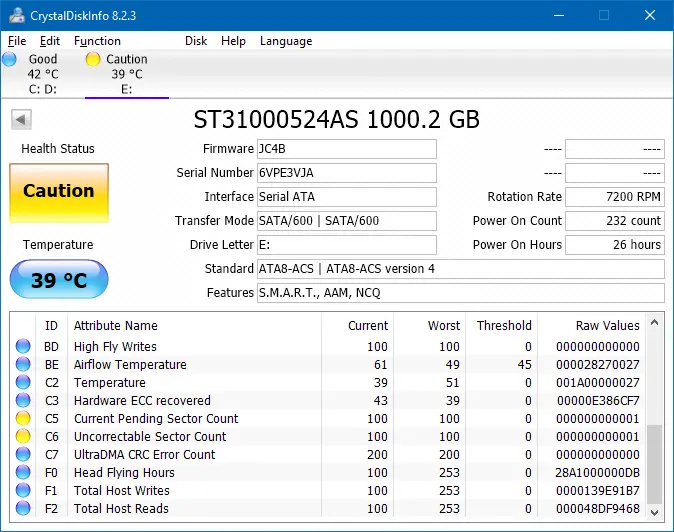Click the blue Good status icon
Image resolution: width=674 pixels, height=532 pixels.
(x=9, y=59)
